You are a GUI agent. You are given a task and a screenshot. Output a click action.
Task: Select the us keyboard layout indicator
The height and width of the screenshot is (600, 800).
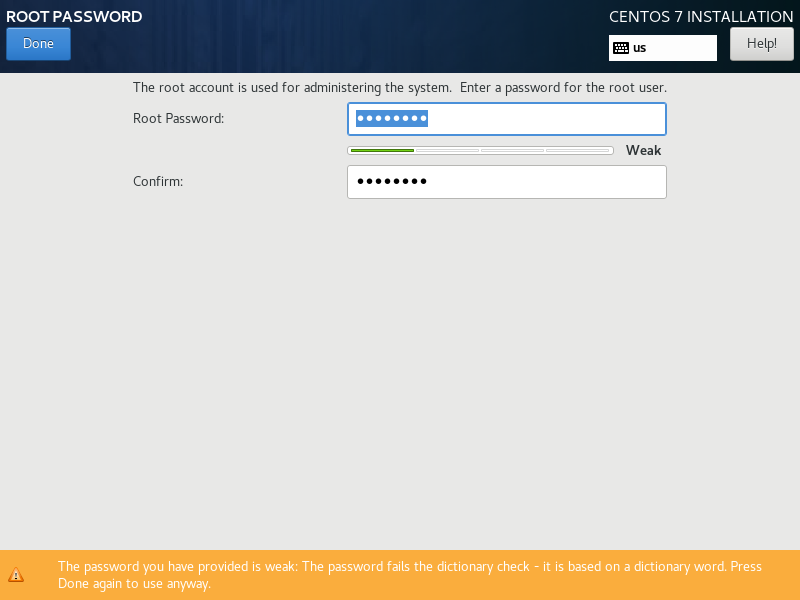coord(663,48)
